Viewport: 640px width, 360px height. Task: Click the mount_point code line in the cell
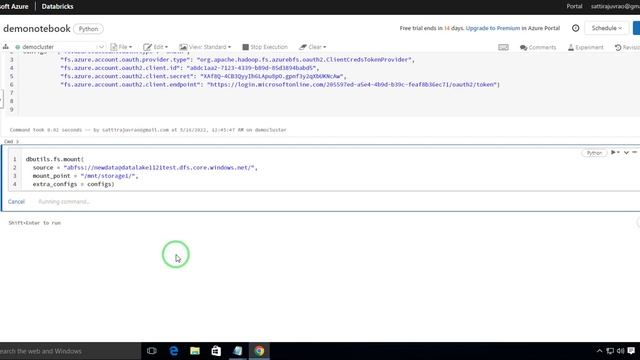tap(85, 176)
